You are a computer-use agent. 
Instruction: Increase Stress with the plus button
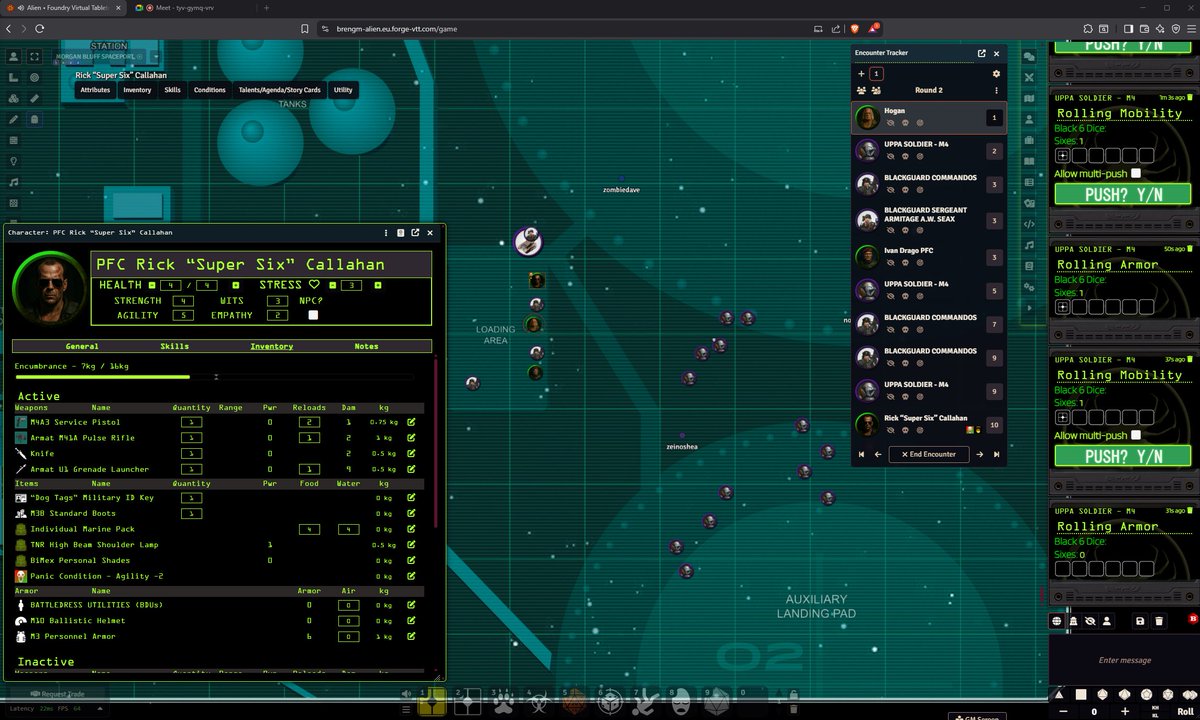point(377,285)
